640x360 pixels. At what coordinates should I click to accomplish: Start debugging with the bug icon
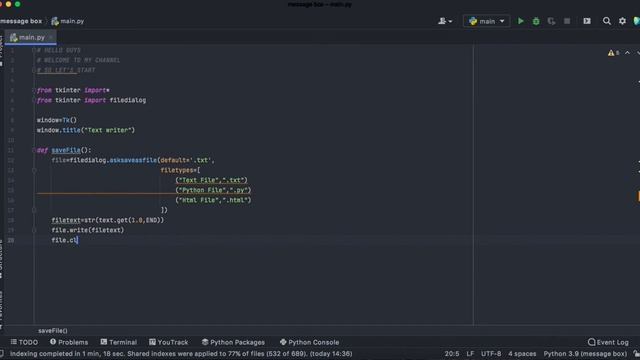pyautogui.click(x=536, y=21)
